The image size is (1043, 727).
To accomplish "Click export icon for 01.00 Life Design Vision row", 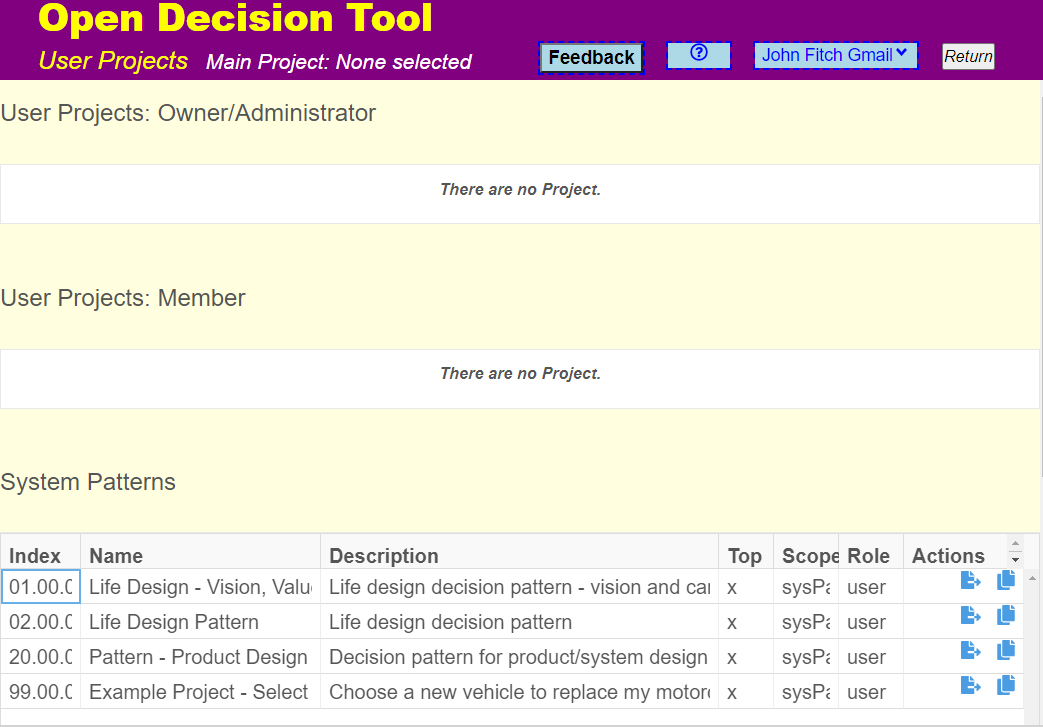I will pyautogui.click(x=970, y=581).
